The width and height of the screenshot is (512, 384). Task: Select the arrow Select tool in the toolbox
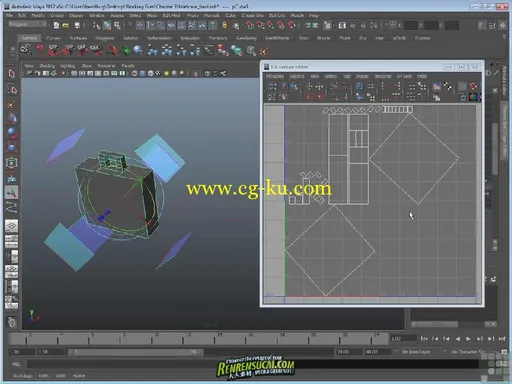coord(12,74)
